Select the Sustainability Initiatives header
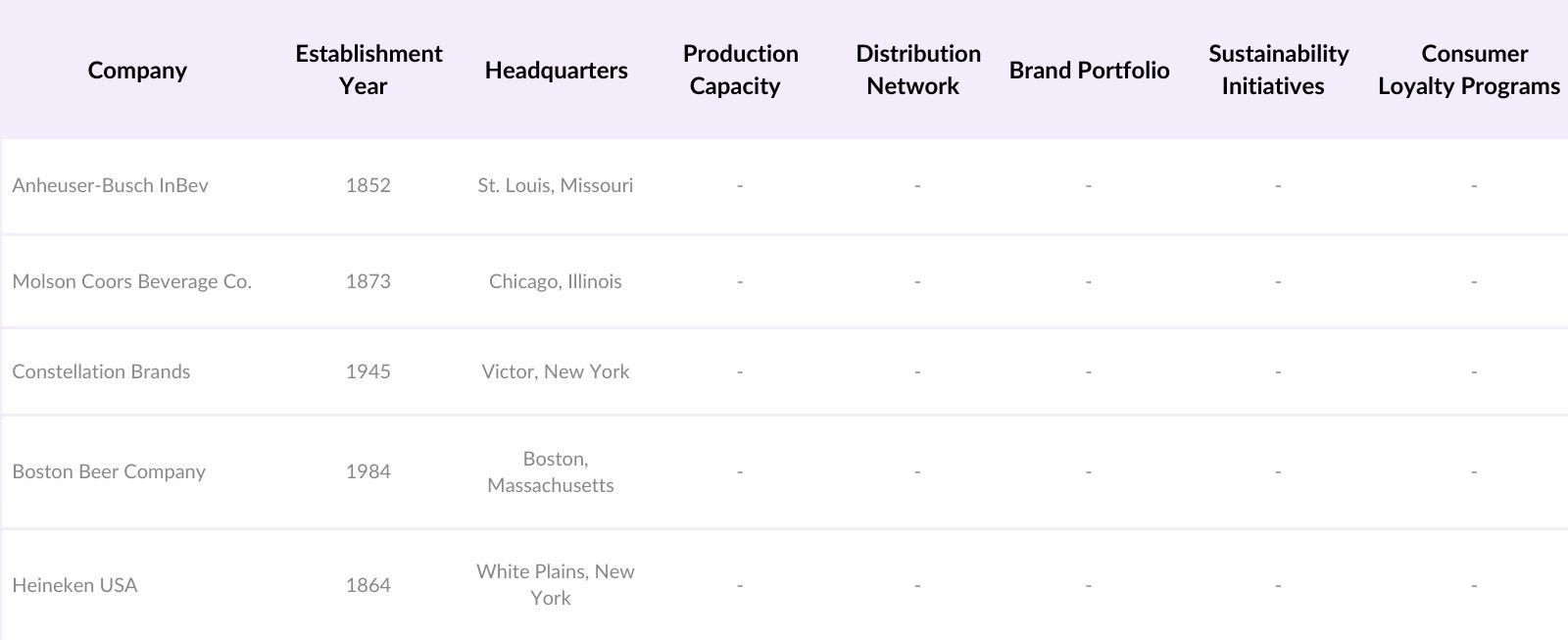Screen dimensions: 1568x640 (1278, 70)
